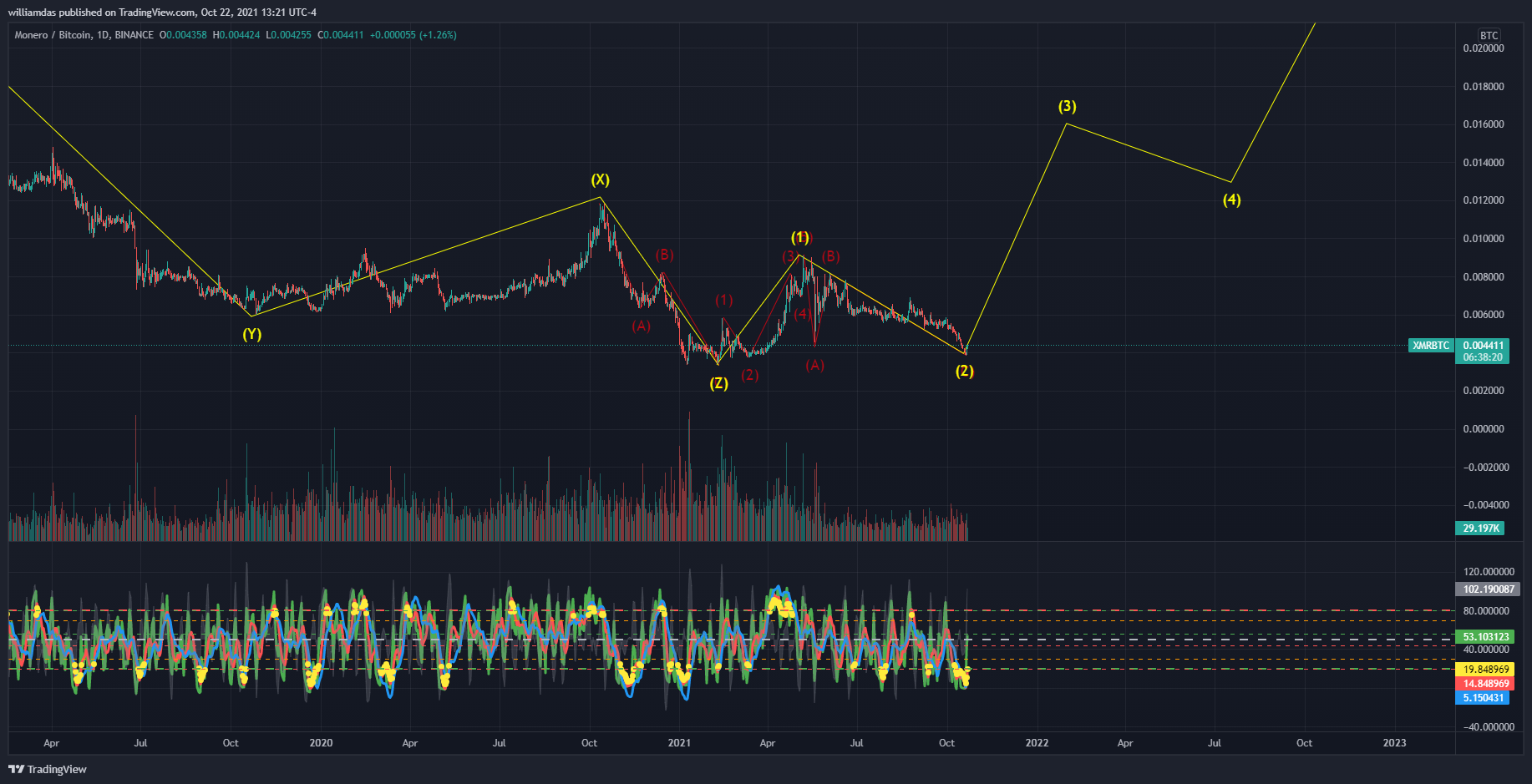Click the green 53.103123 indicator value label
This screenshot has height=784, width=1532.
pos(1486,637)
